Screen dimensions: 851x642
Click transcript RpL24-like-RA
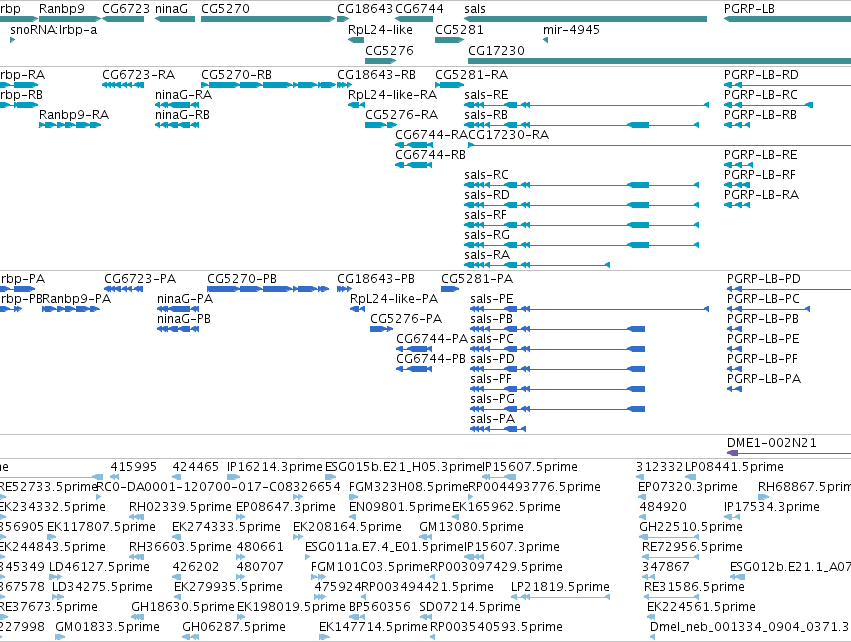357,105
